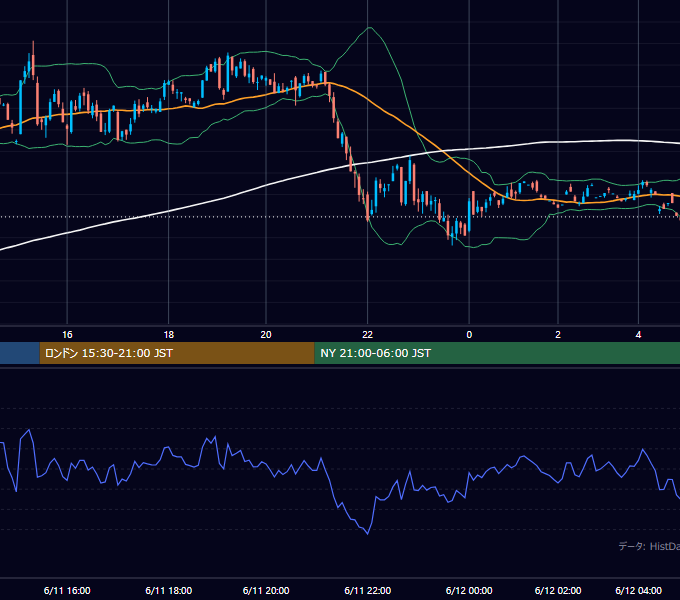Click the hour label 4 on time axis
The image size is (680, 600).
[x=638, y=335]
